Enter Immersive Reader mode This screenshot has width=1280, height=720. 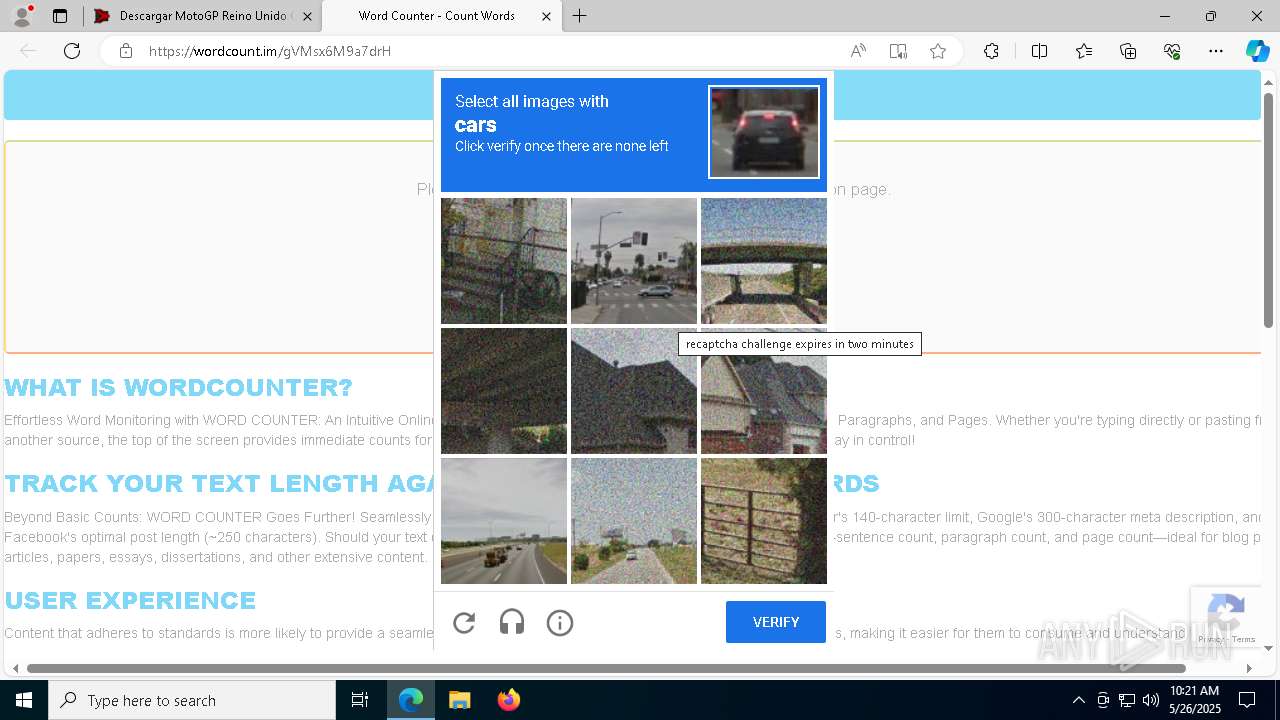898,51
